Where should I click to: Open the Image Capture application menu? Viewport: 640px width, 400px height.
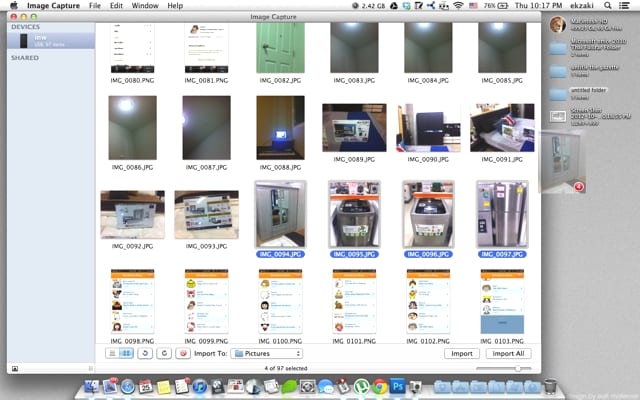pos(53,6)
